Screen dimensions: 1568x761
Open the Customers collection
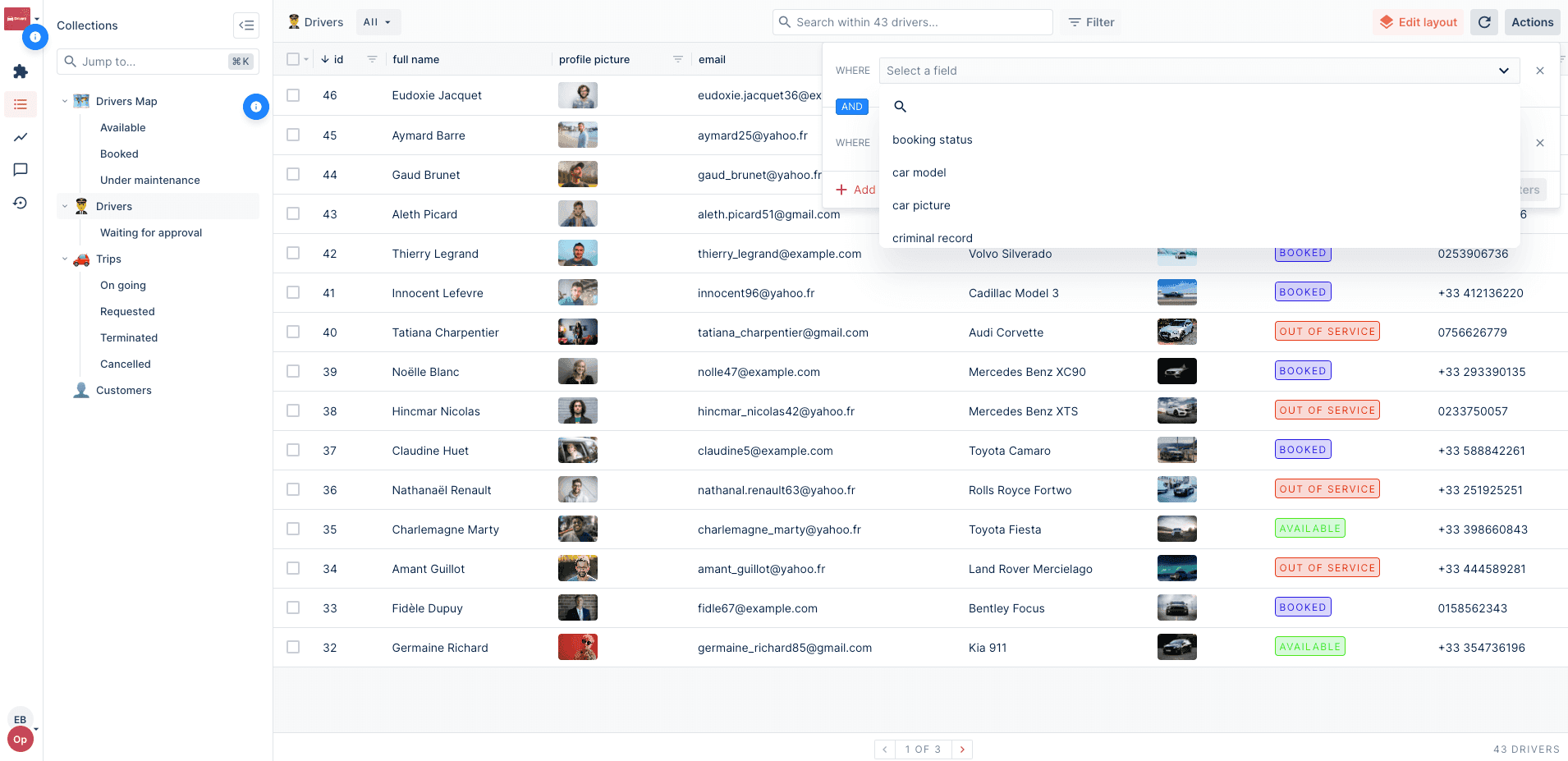[x=124, y=390]
